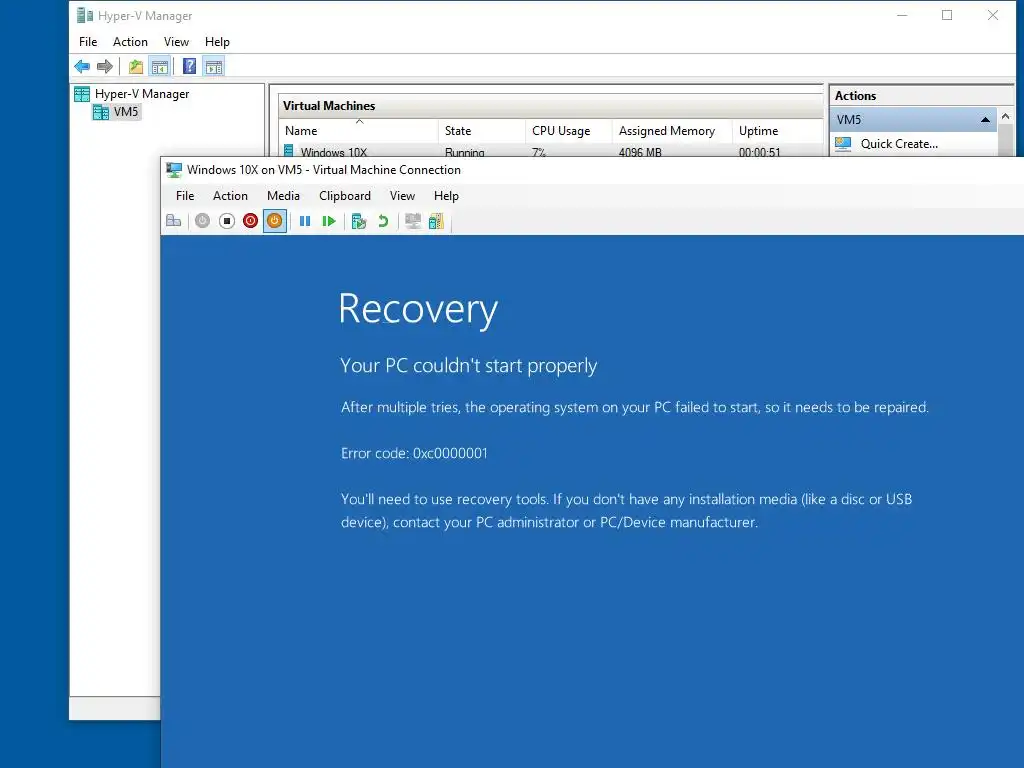
Task: Minimize the Hyper-V Manager window
Action: [902, 15]
